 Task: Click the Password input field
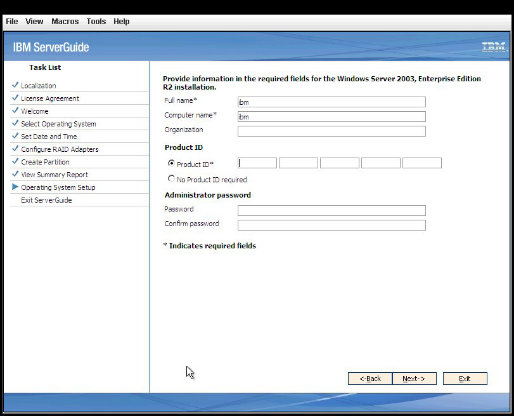(332, 210)
